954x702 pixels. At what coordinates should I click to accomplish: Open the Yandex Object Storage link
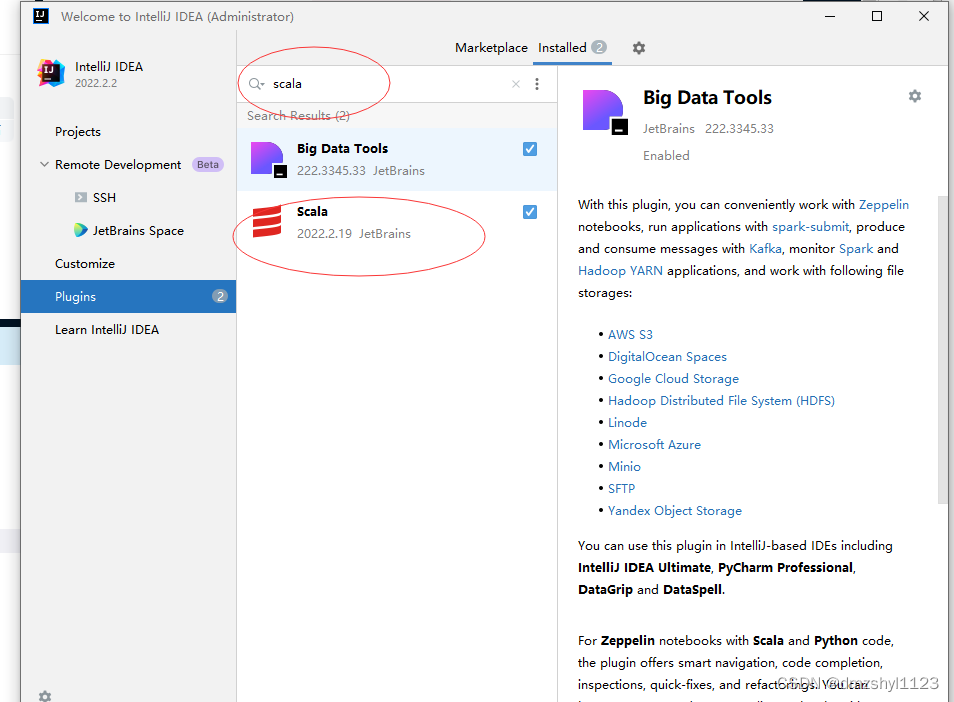[675, 510]
